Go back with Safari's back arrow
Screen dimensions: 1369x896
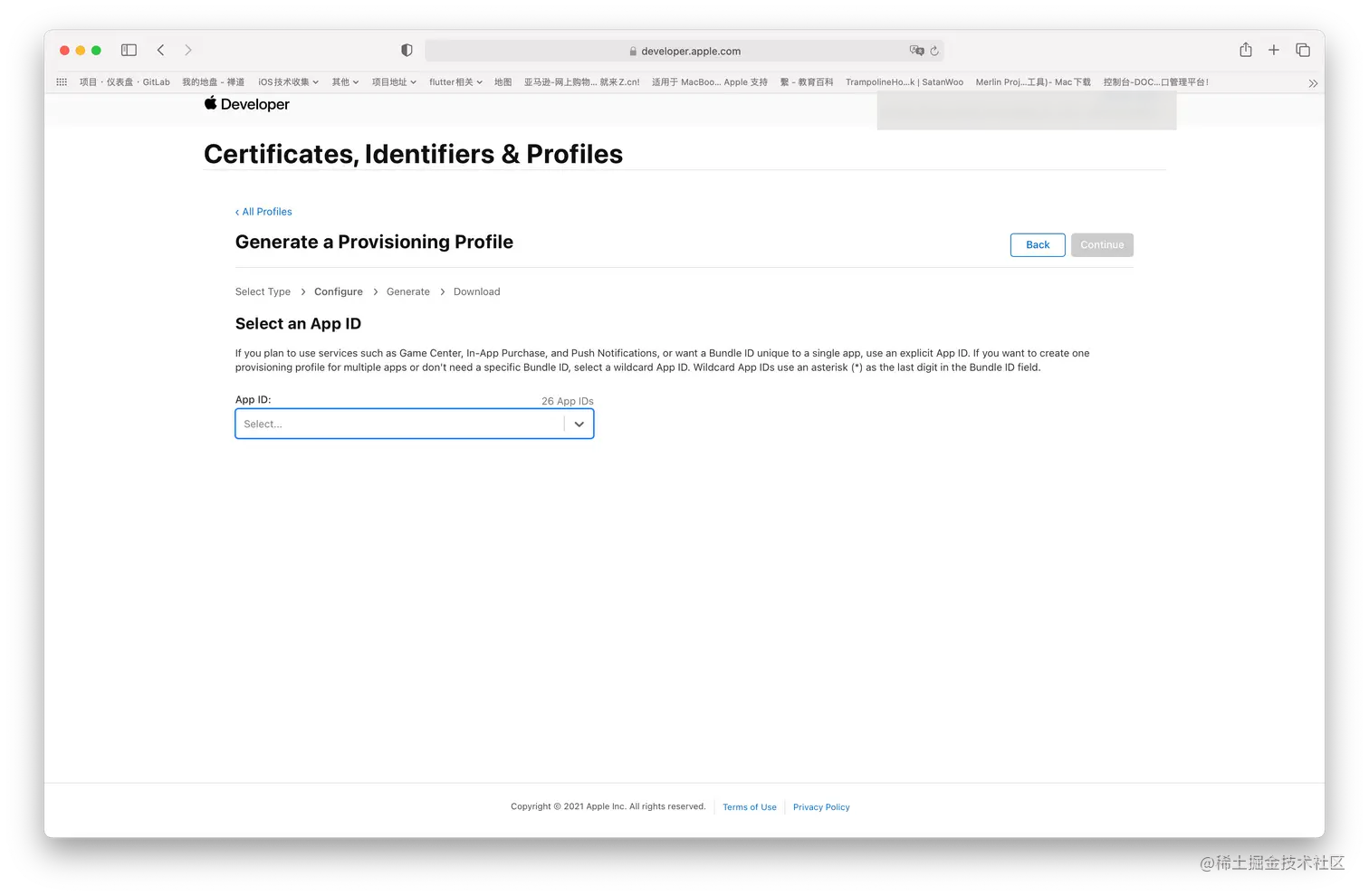click(x=160, y=51)
